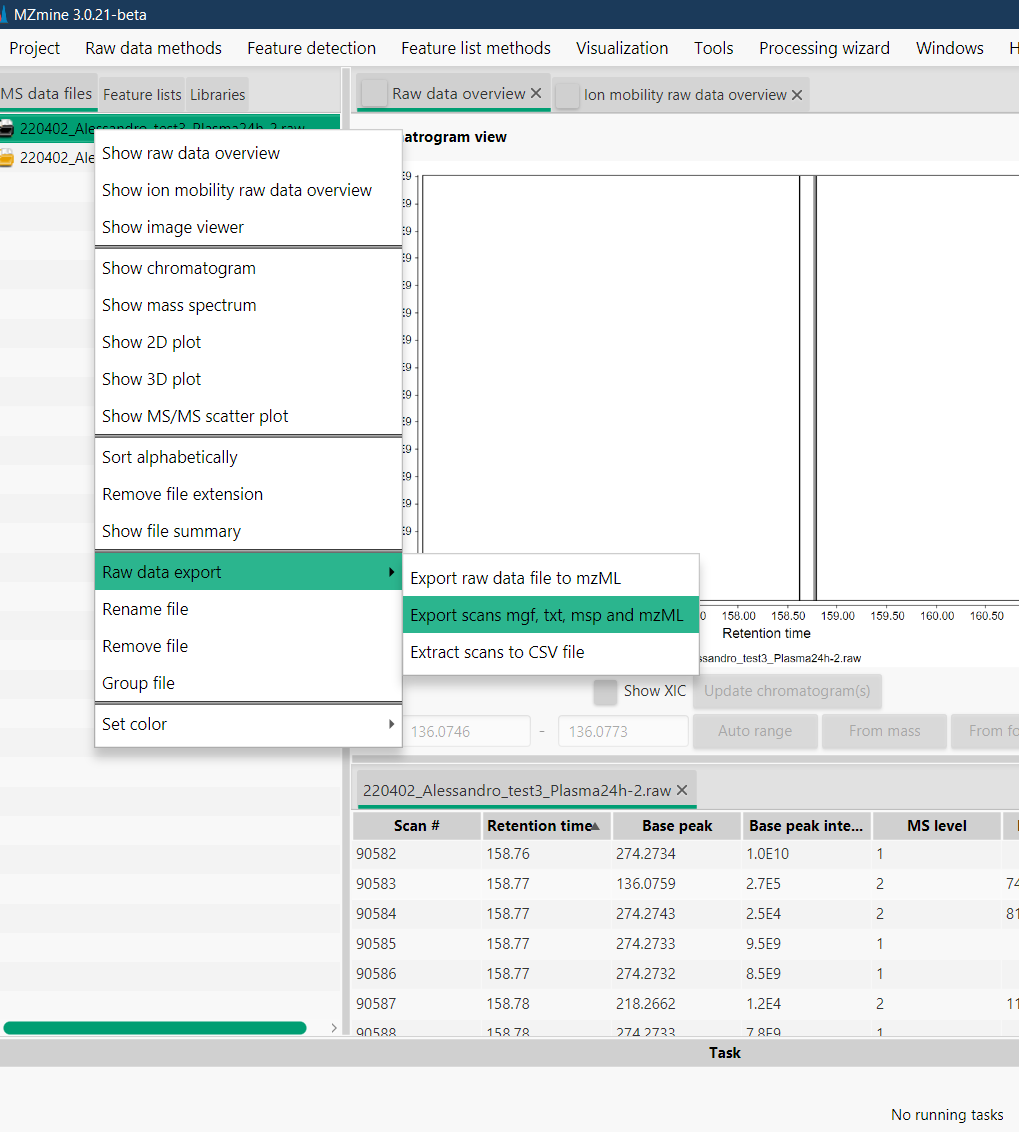Open the Feature detection menu
The image size is (1019, 1132).
[x=311, y=48]
